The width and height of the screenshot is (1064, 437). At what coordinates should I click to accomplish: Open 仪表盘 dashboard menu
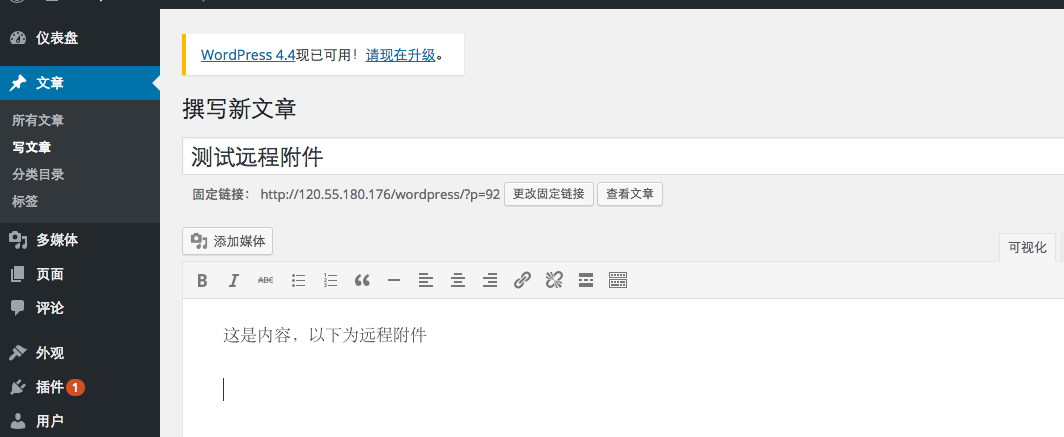point(79,38)
